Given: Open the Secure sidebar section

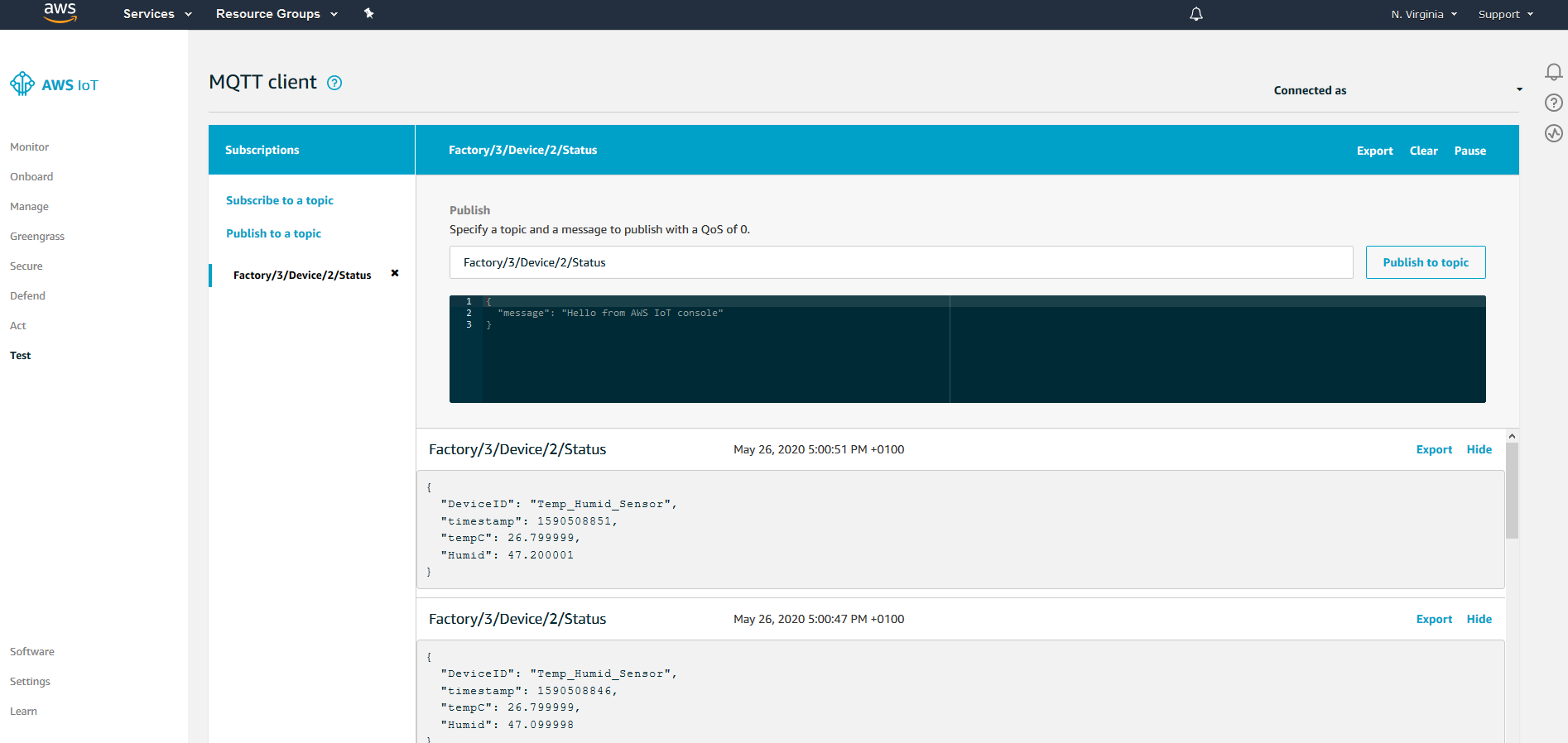Looking at the screenshot, I should (x=26, y=266).
